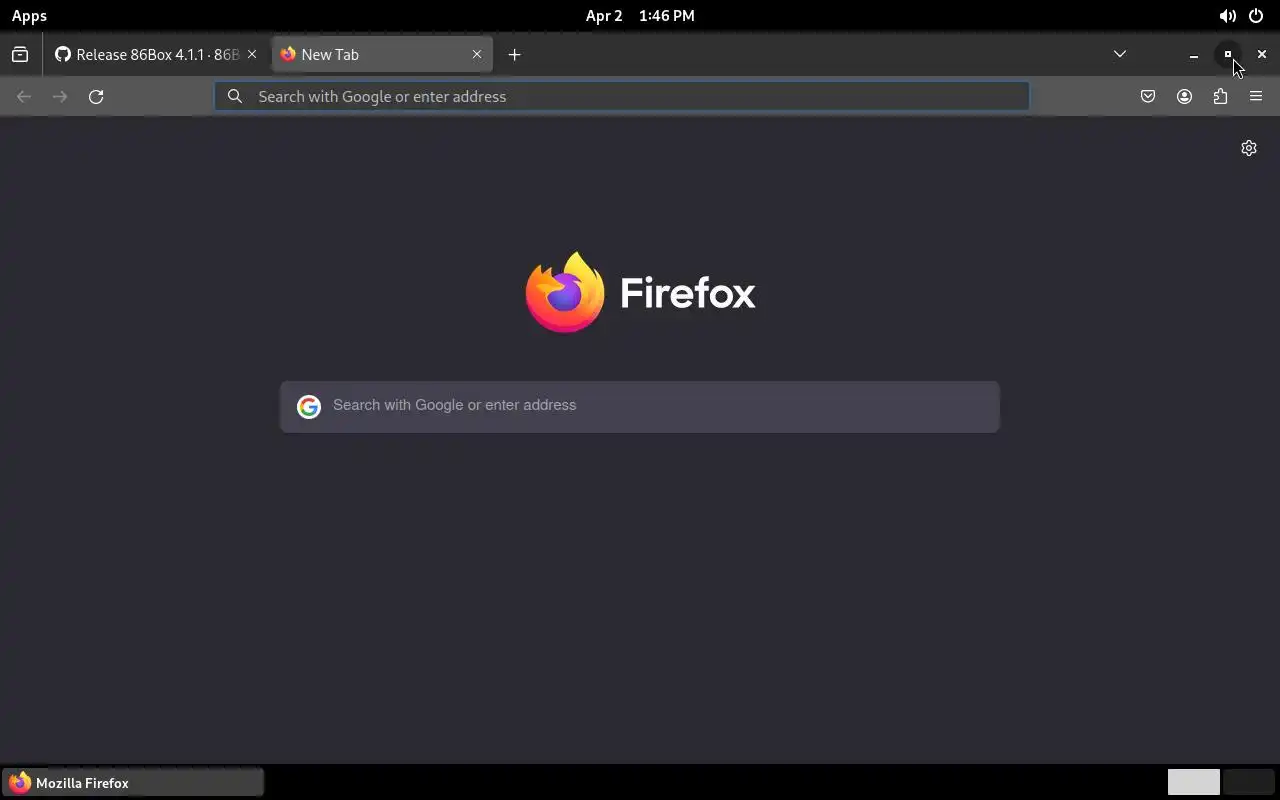Minimize the Firefox window

coord(1194,55)
